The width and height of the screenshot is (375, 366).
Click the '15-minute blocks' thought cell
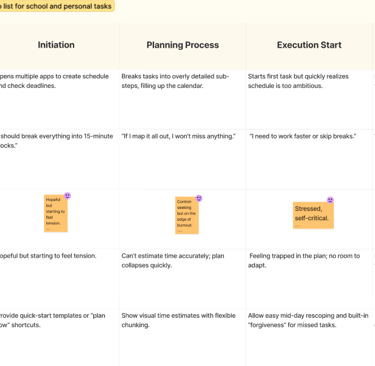(x=59, y=159)
